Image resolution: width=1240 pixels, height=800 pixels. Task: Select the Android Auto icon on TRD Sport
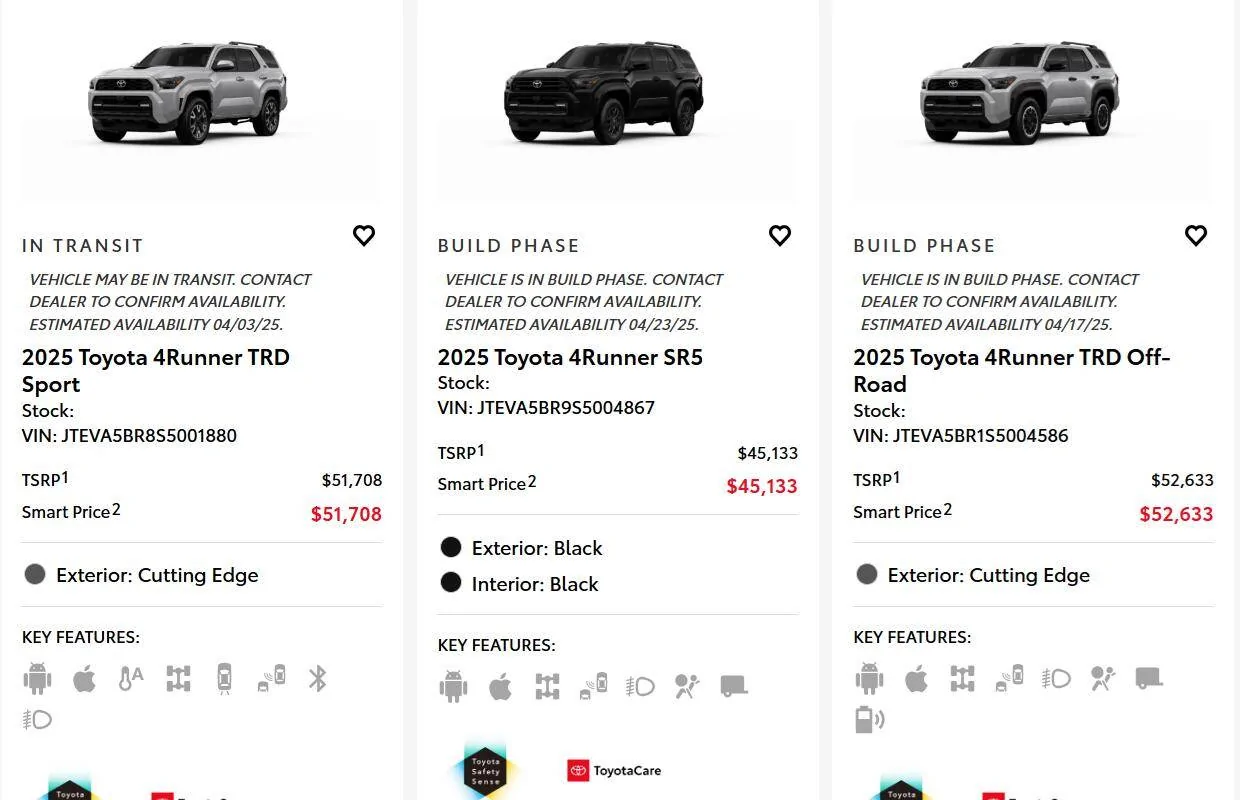pos(36,678)
